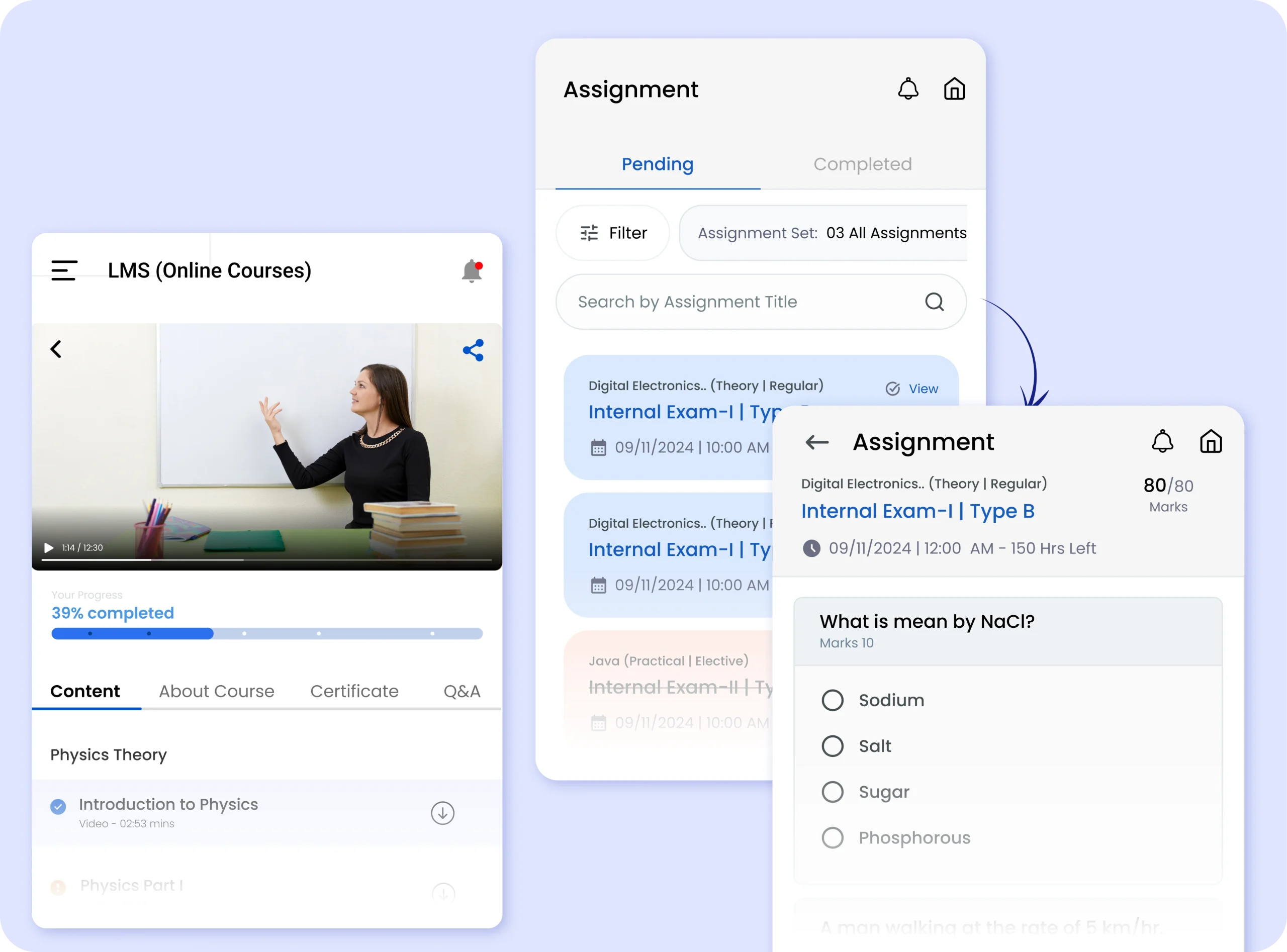Open notifications bell with red dot
Screen dimensions: 1287x952
[x=472, y=271]
